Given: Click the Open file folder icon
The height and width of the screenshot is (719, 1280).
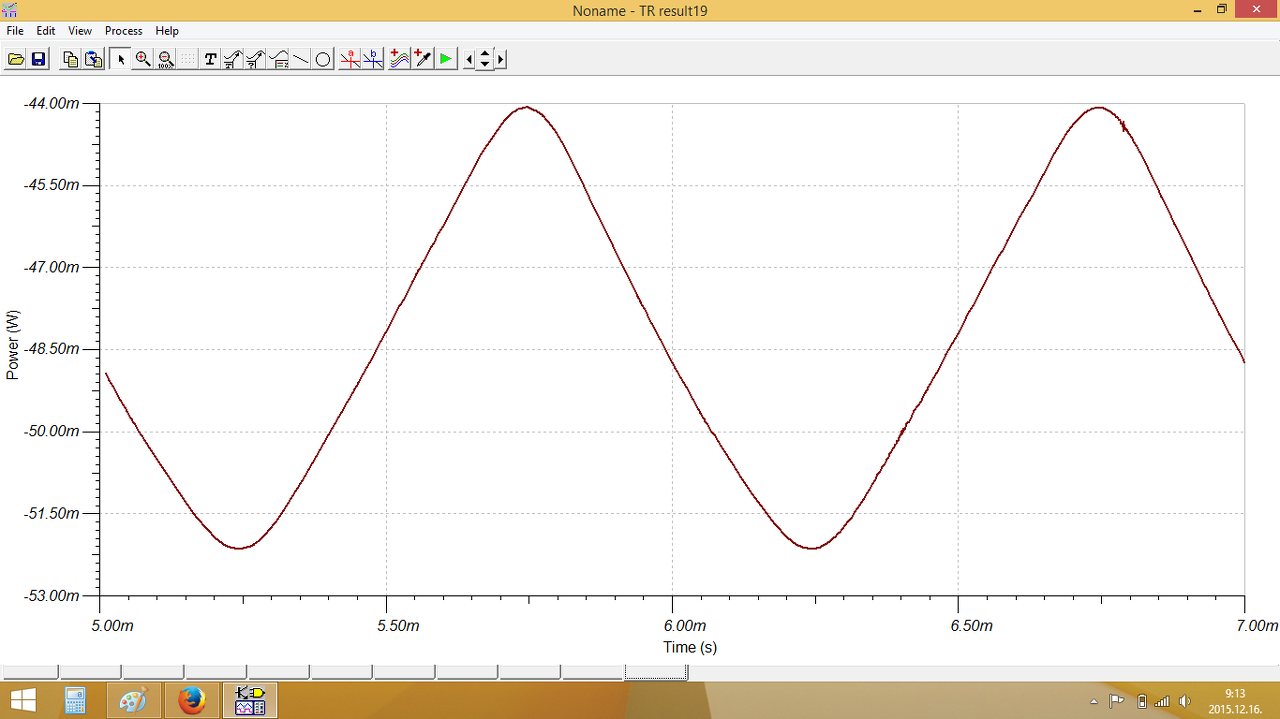Looking at the screenshot, I should coord(16,59).
